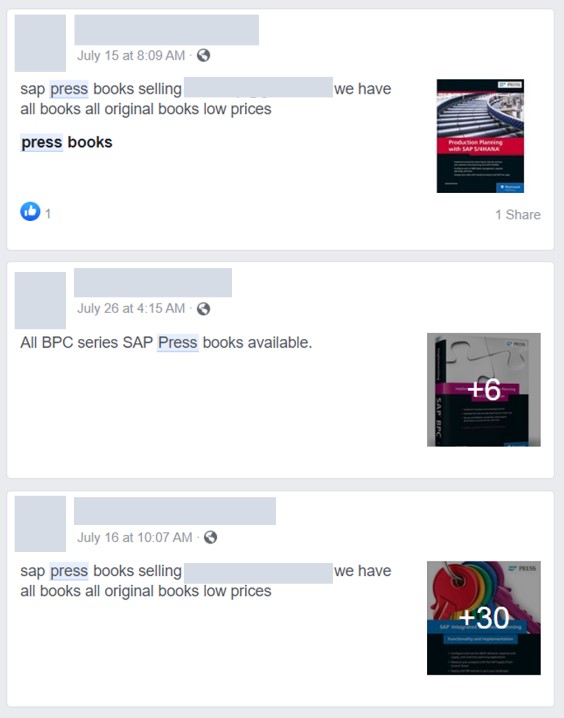
Task: Click the public globe icon on July 26 post
Action: [x=203, y=309]
